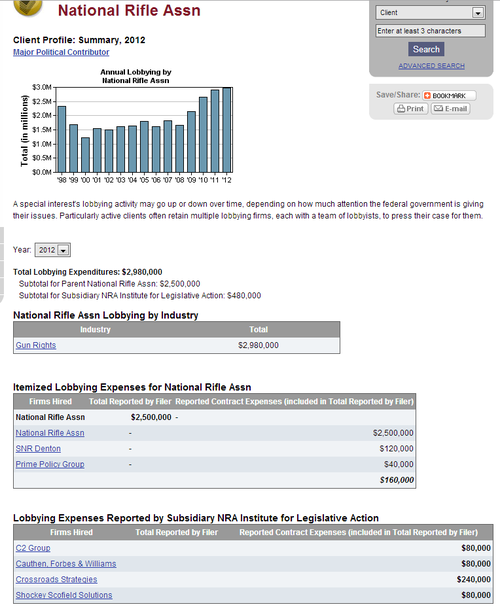Open the Gun Rights industry link
The image size is (500, 611).
tap(36, 345)
